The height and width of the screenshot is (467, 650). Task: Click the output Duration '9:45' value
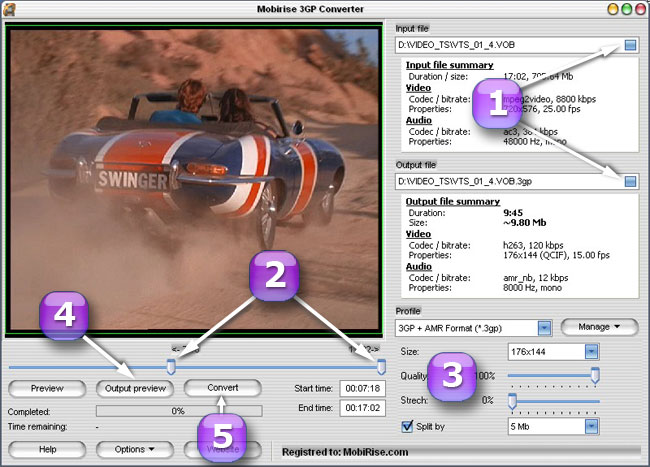[513, 213]
